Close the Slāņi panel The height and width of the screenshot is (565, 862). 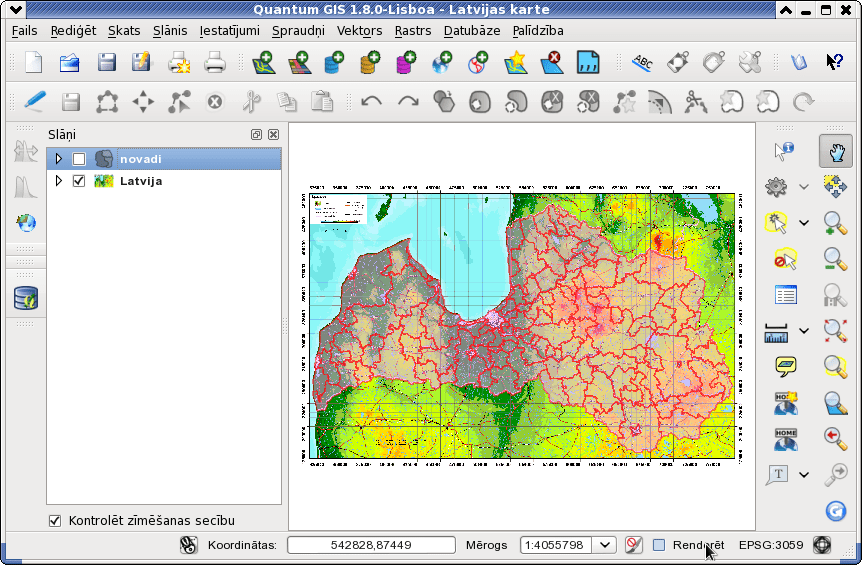[x=273, y=135]
